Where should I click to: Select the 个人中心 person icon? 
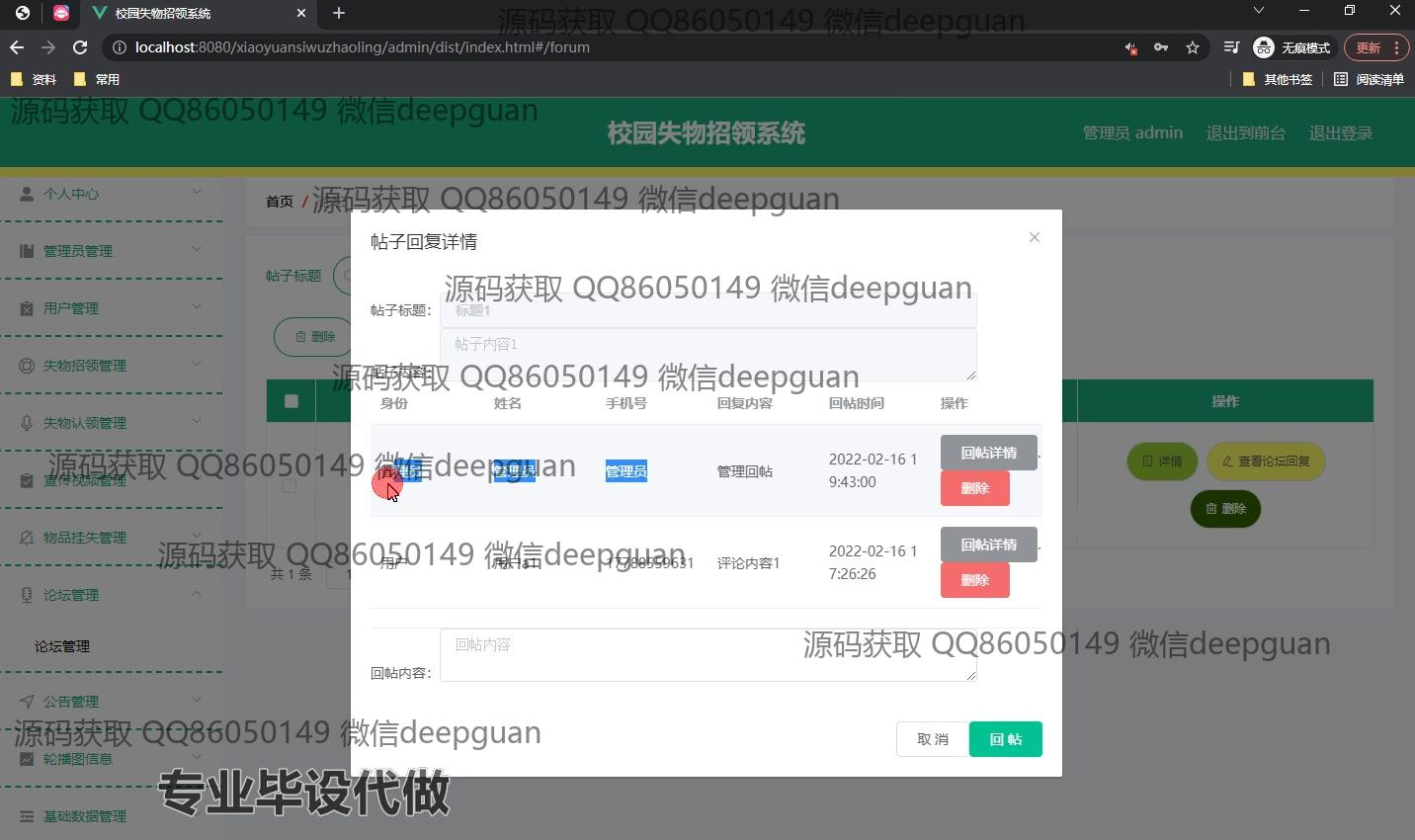coord(26,194)
